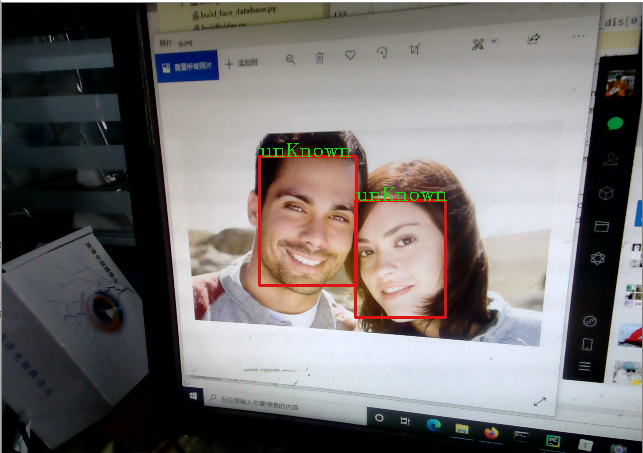Image resolution: width=643 pixels, height=453 pixels.
Task: Delete the photo using the trash icon
Action: (x=320, y=58)
